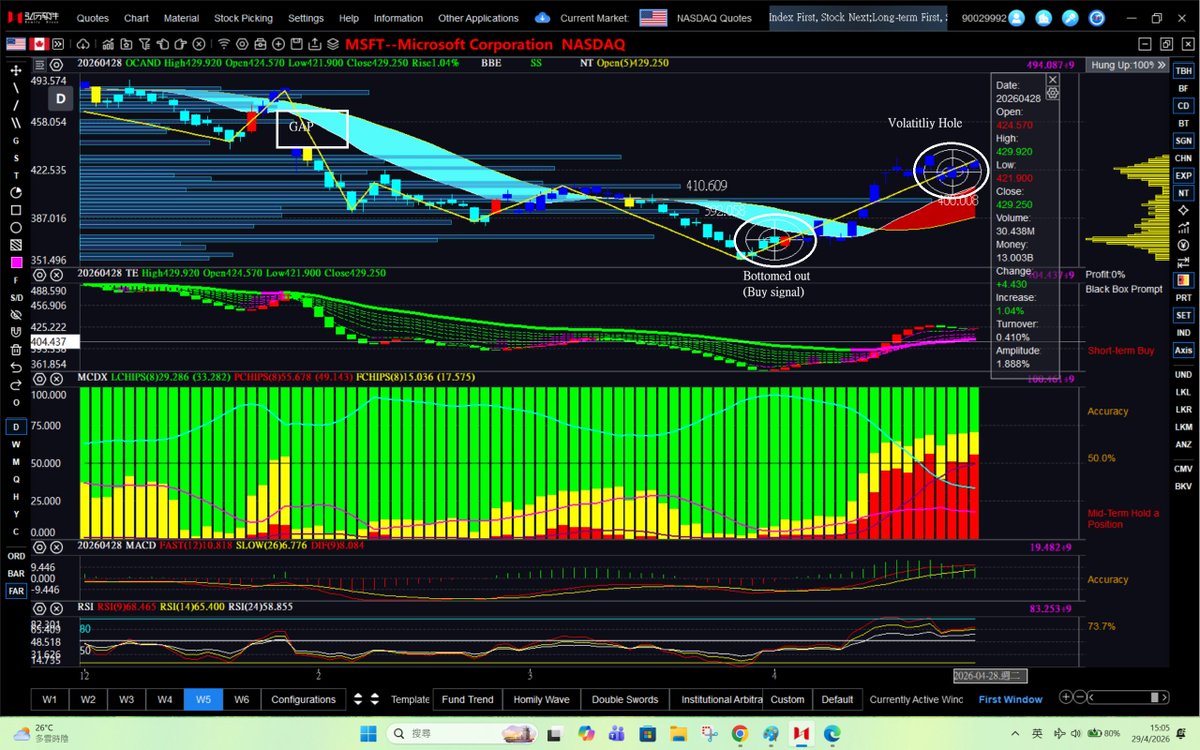Image resolution: width=1200 pixels, height=750 pixels.
Task: Click the Default template button
Action: 837,699
